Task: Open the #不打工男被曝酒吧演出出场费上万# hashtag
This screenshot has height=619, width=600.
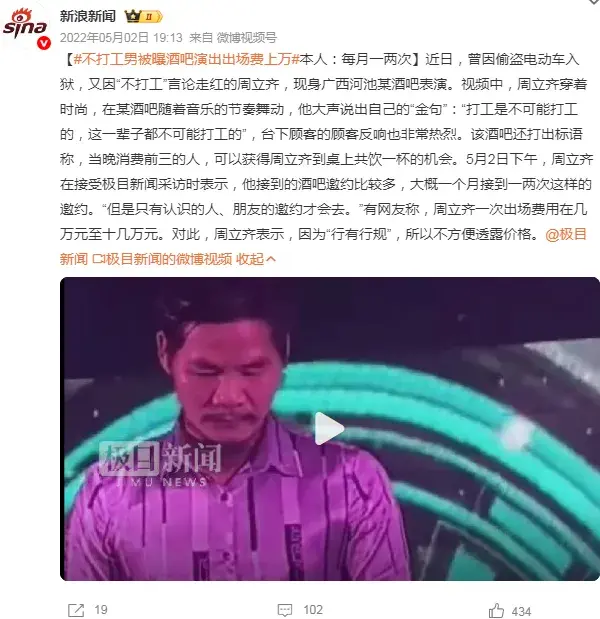Action: tap(187, 59)
